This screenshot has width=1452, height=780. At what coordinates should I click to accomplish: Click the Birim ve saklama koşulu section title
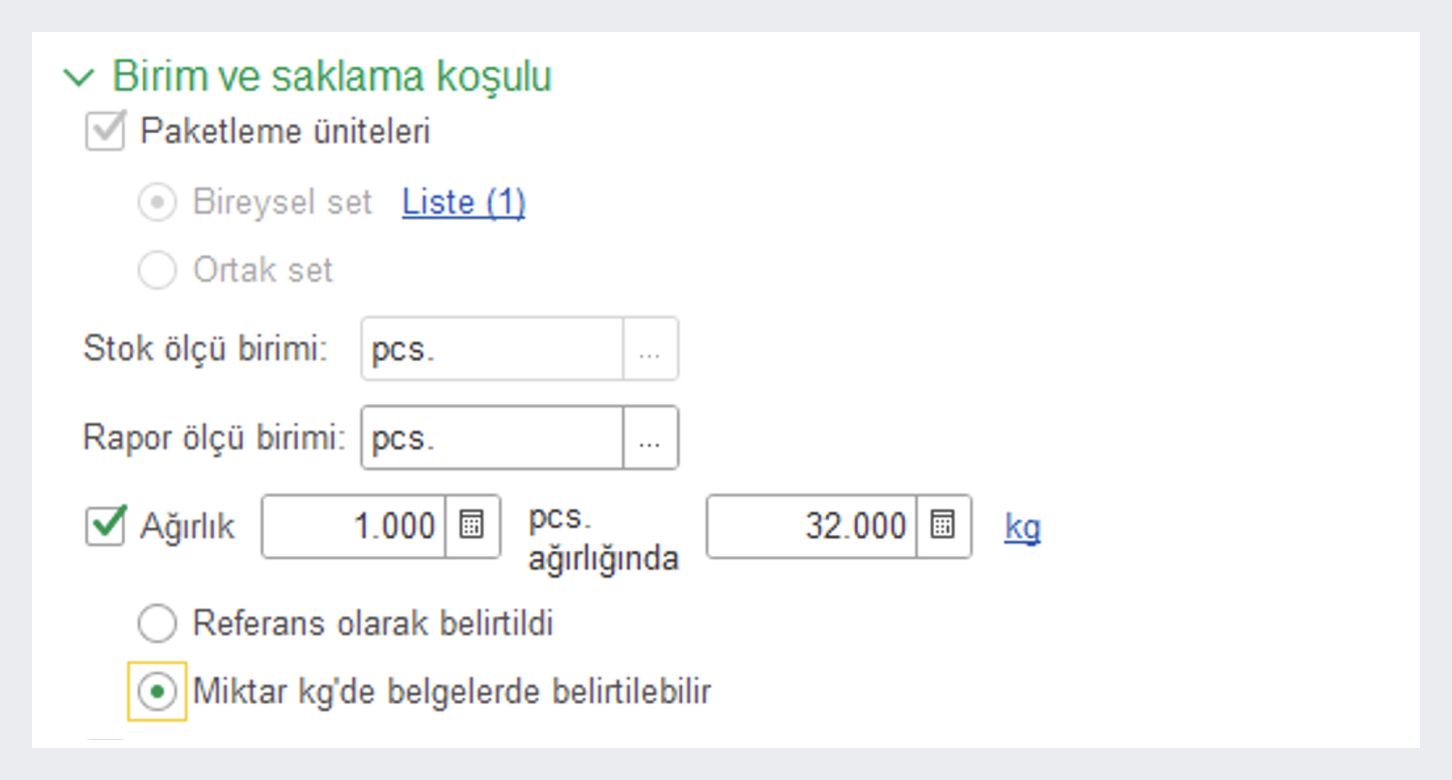tap(331, 77)
